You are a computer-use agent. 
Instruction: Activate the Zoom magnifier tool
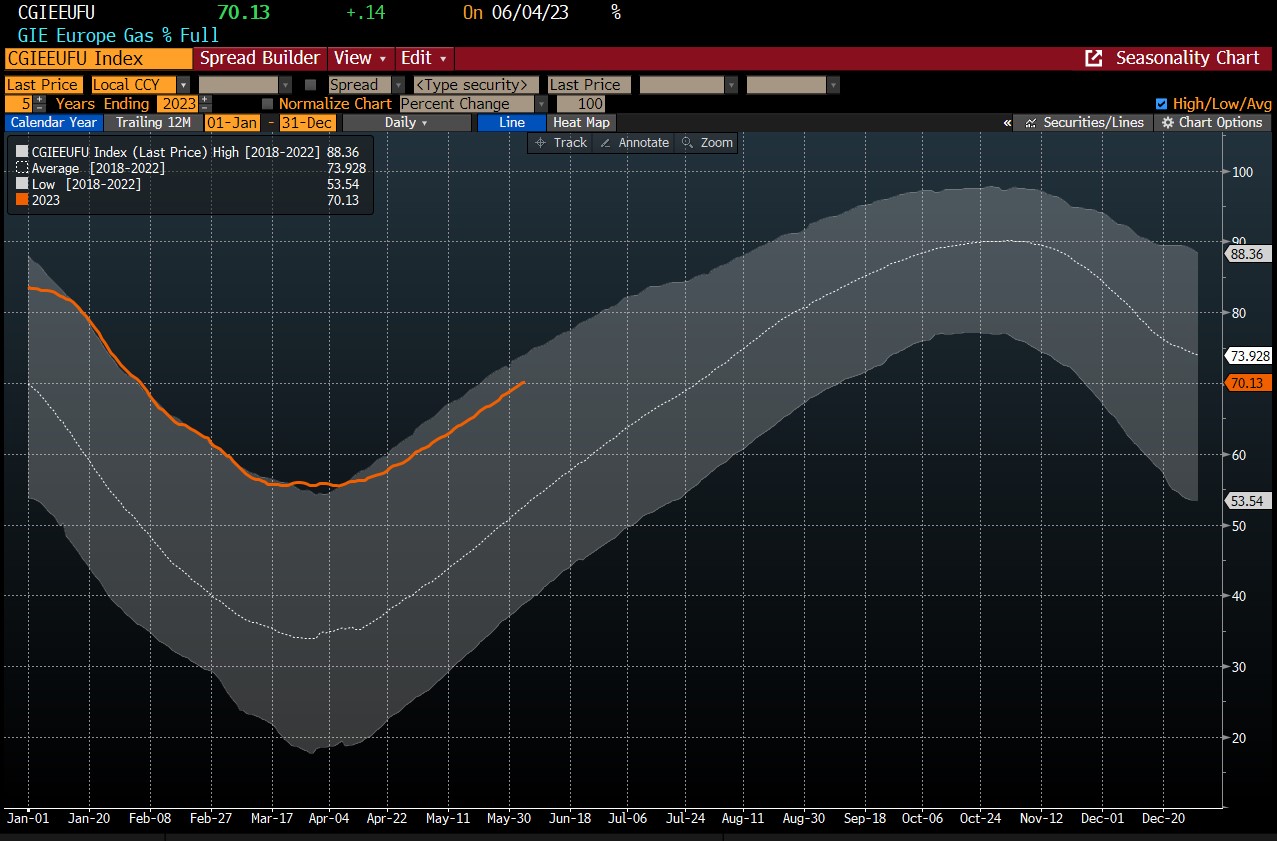(707, 143)
